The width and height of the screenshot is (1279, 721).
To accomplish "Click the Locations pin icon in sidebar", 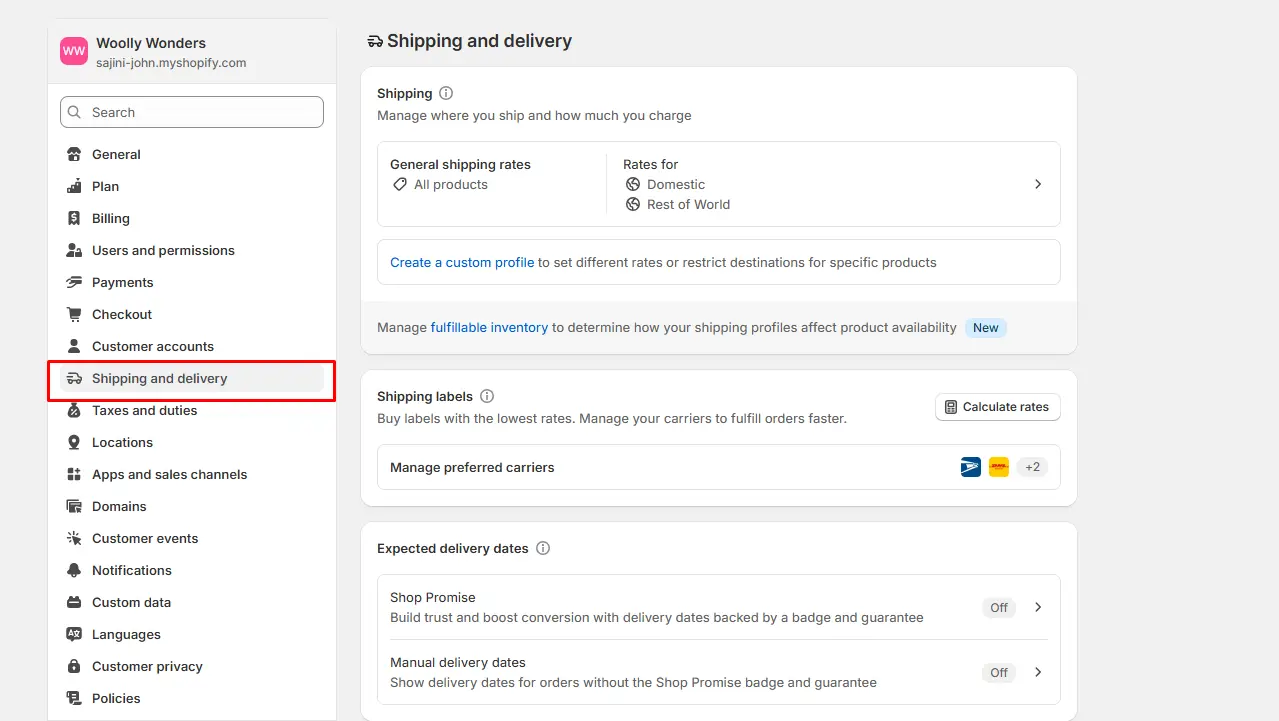I will coord(74,442).
